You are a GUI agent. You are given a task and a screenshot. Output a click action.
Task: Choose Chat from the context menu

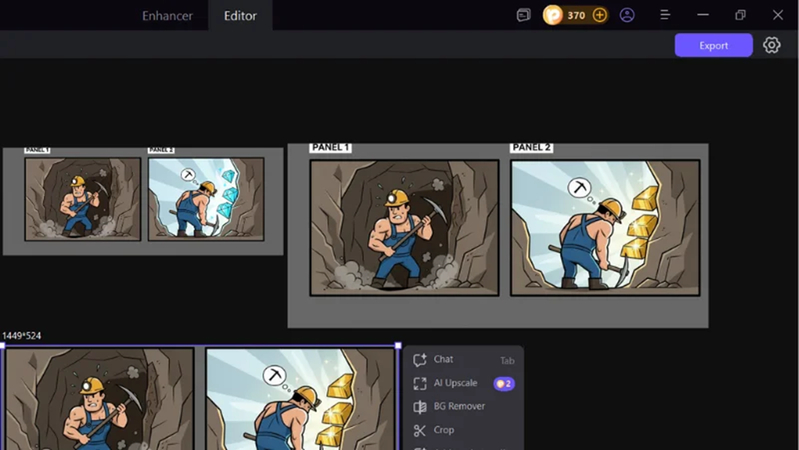coord(463,360)
